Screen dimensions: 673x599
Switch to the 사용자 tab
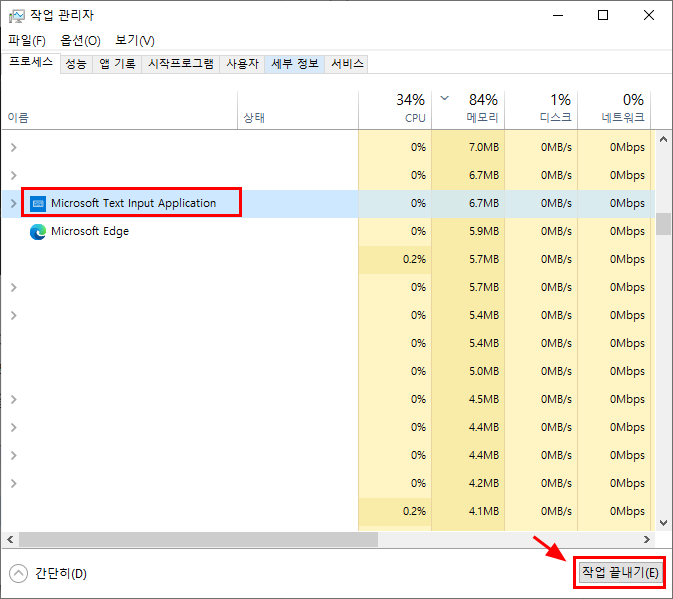243,64
